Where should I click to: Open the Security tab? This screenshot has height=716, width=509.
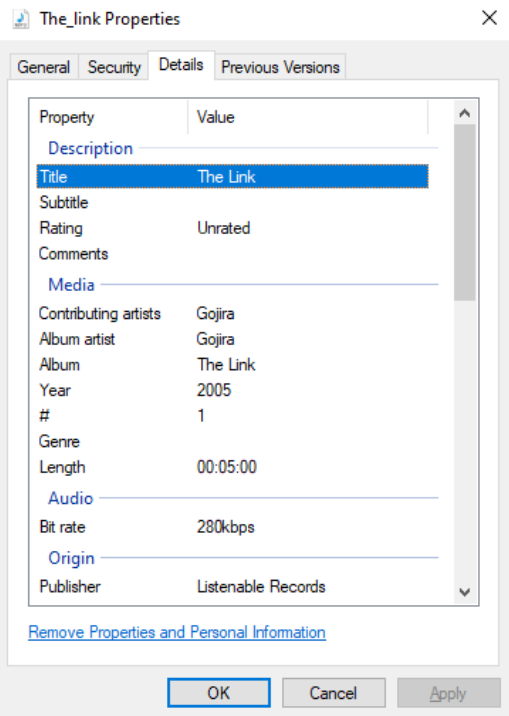pyautogui.click(x=114, y=68)
